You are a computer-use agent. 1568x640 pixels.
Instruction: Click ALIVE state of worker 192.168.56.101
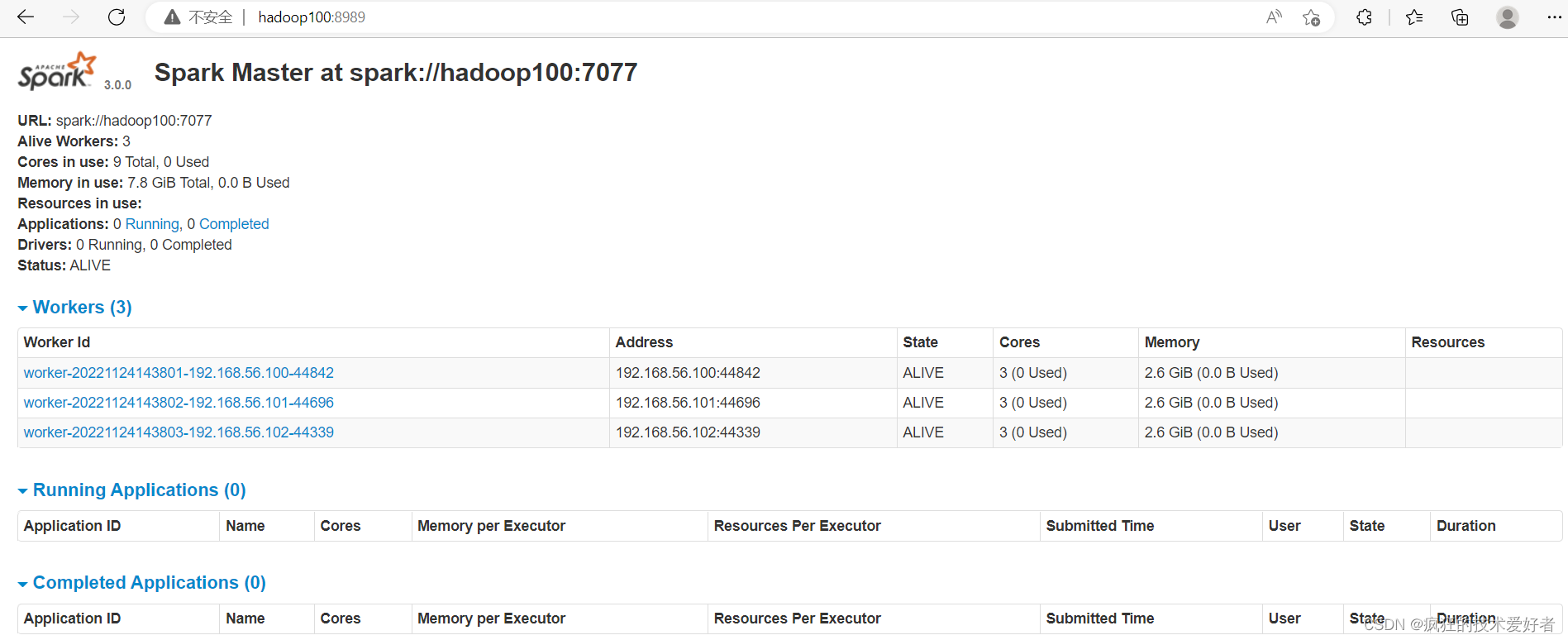point(923,403)
